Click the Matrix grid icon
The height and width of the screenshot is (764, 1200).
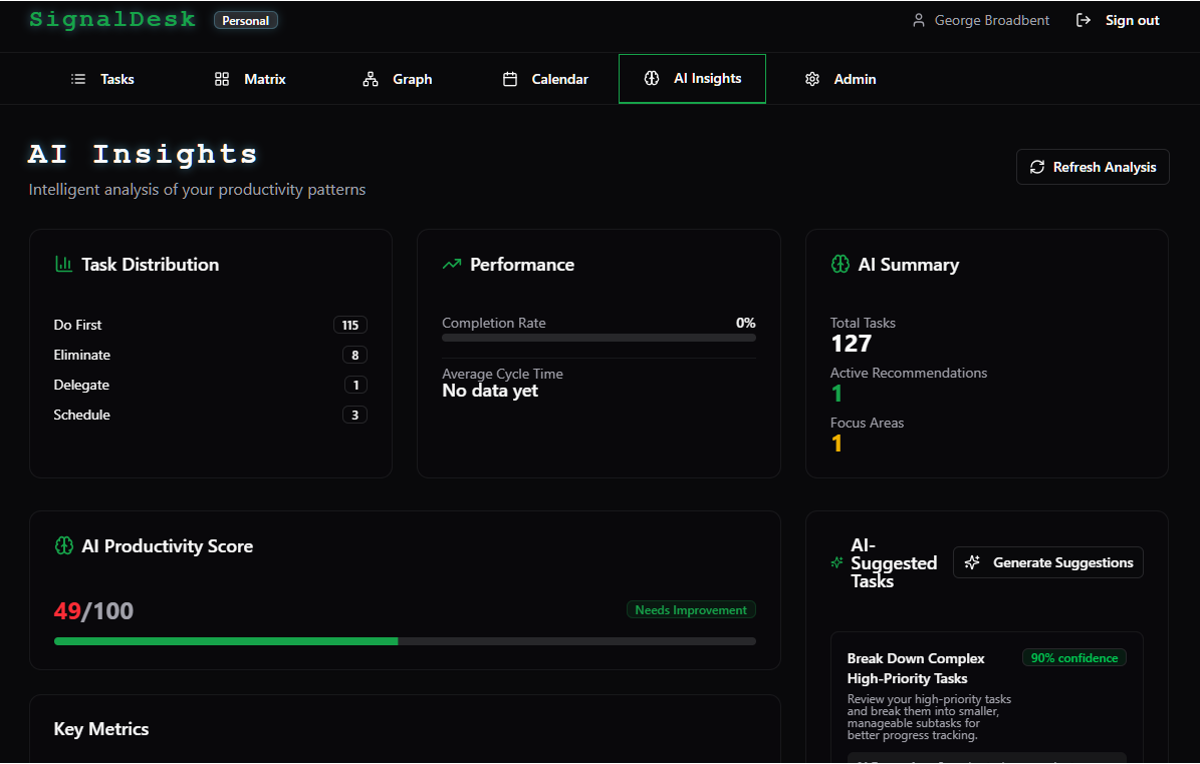pos(222,79)
